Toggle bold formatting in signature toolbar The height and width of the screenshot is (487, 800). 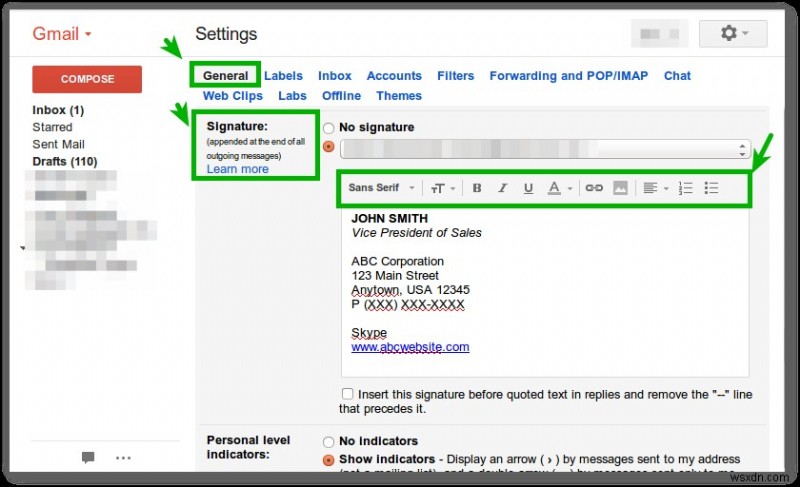[x=477, y=188]
